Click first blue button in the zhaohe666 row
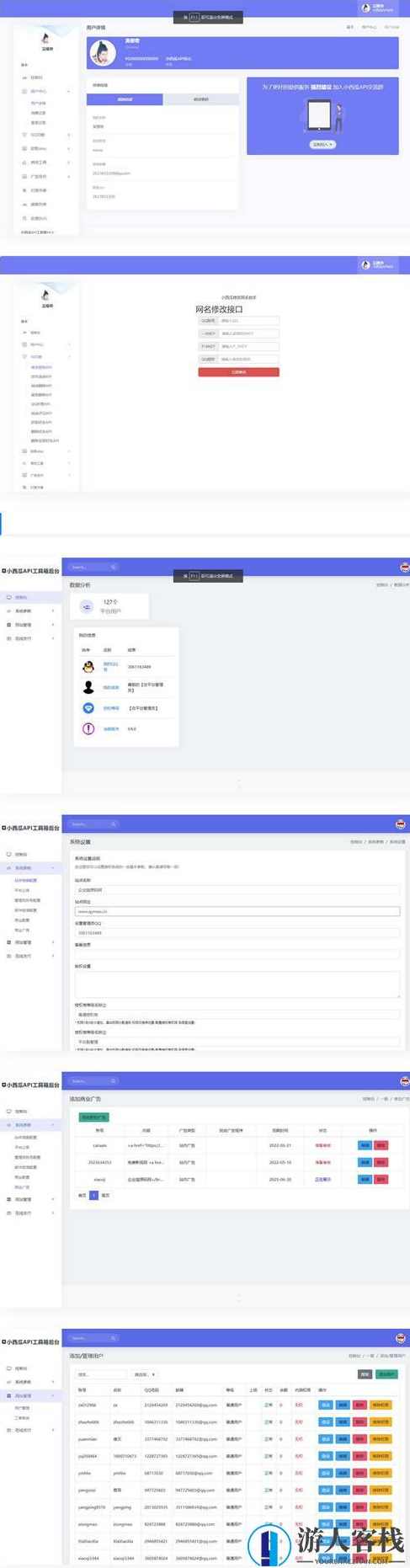This screenshot has height=1568, width=410. [x=326, y=1421]
